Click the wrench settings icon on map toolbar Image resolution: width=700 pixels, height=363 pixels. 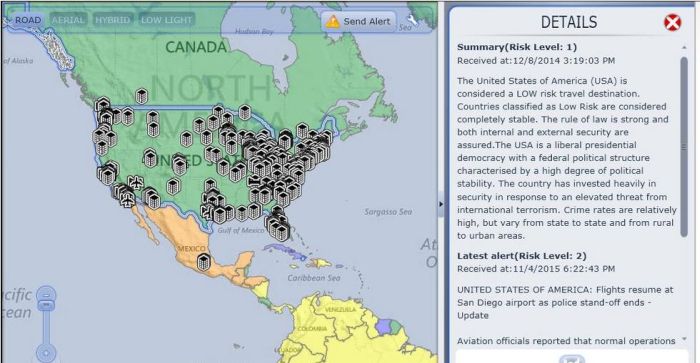tap(412, 20)
